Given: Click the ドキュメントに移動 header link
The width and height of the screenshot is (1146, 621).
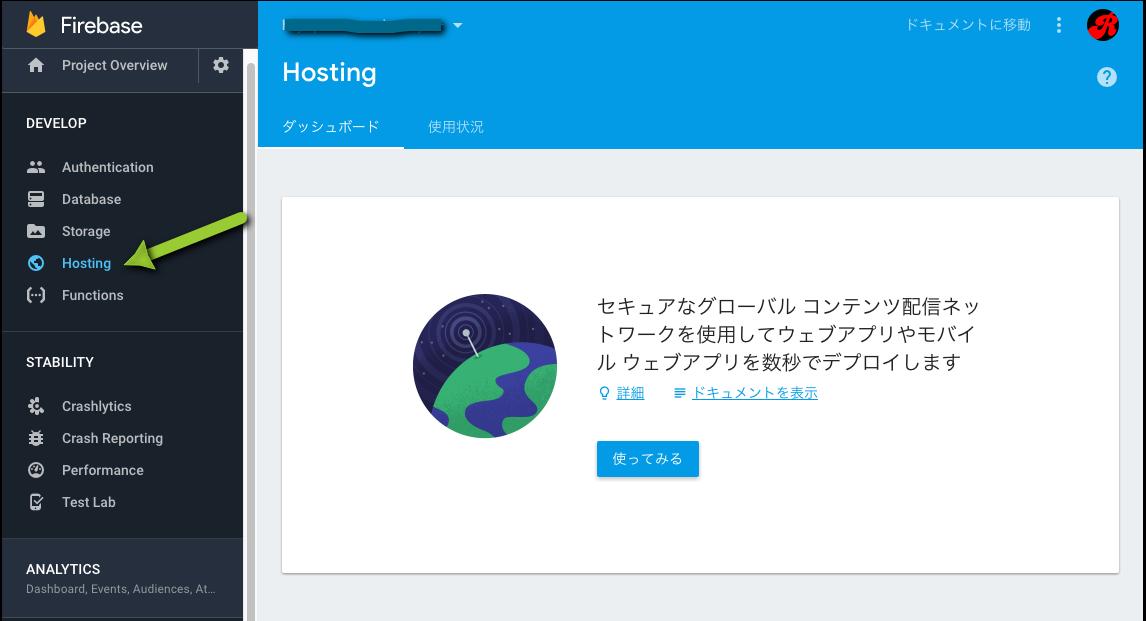Looking at the screenshot, I should point(968,25).
